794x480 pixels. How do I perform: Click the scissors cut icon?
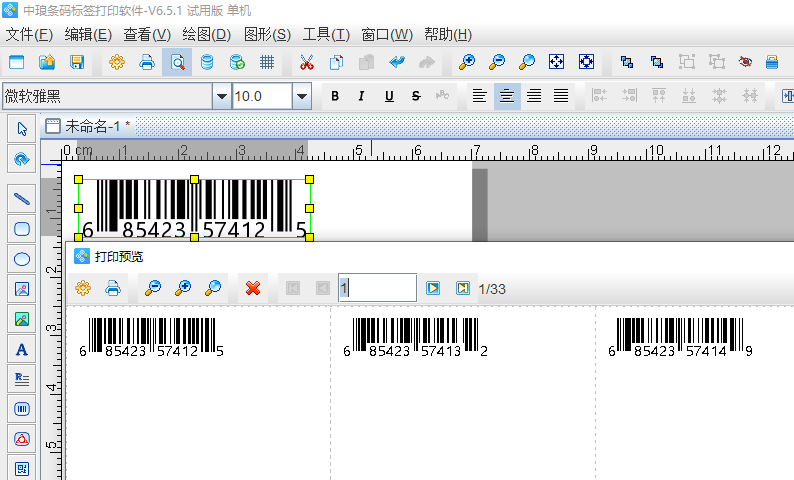click(306, 62)
